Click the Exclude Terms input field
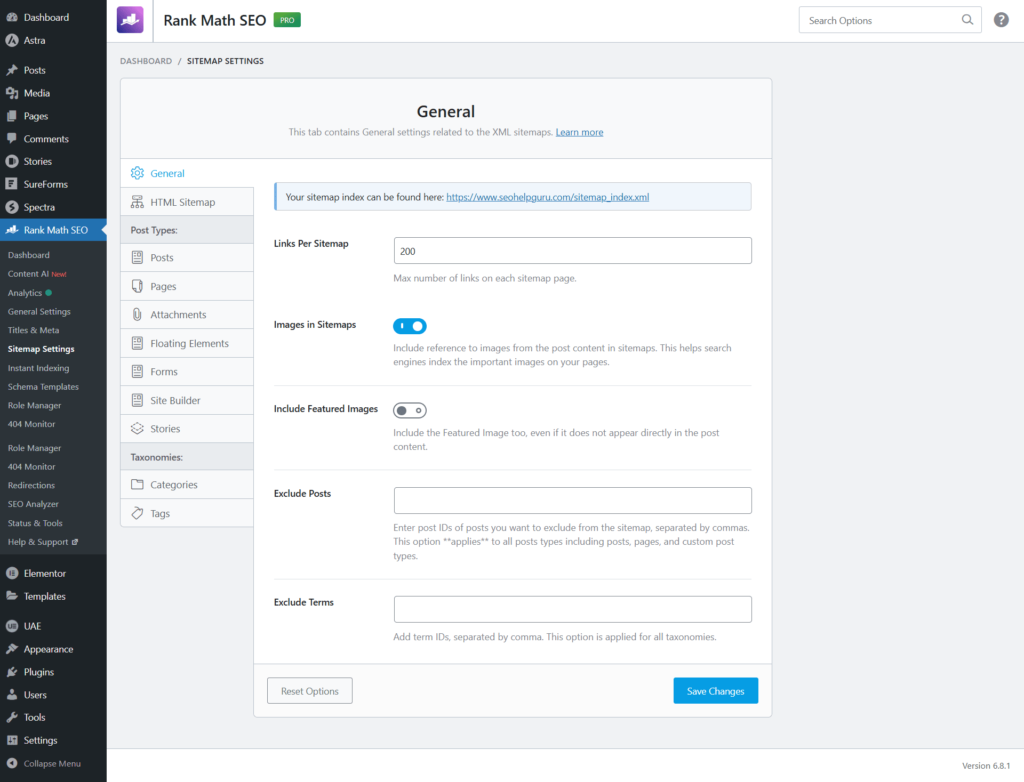 (x=573, y=609)
